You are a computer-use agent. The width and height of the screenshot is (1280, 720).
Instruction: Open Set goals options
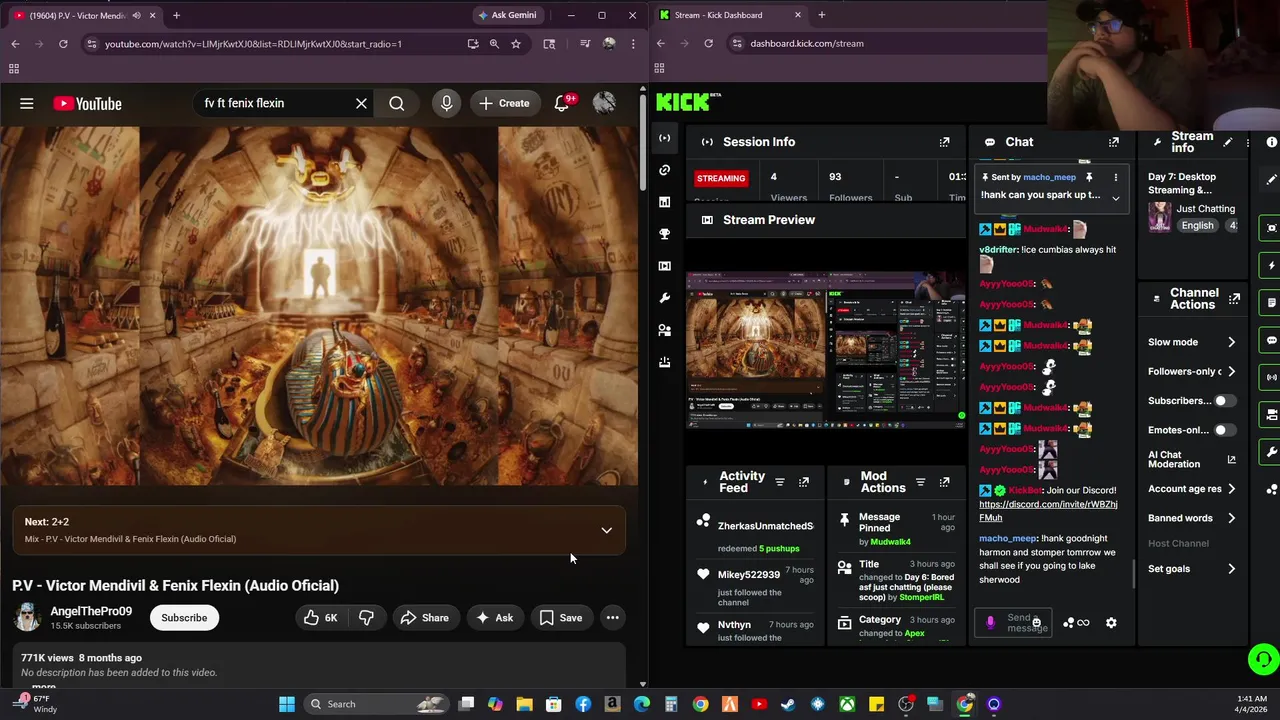[1192, 569]
